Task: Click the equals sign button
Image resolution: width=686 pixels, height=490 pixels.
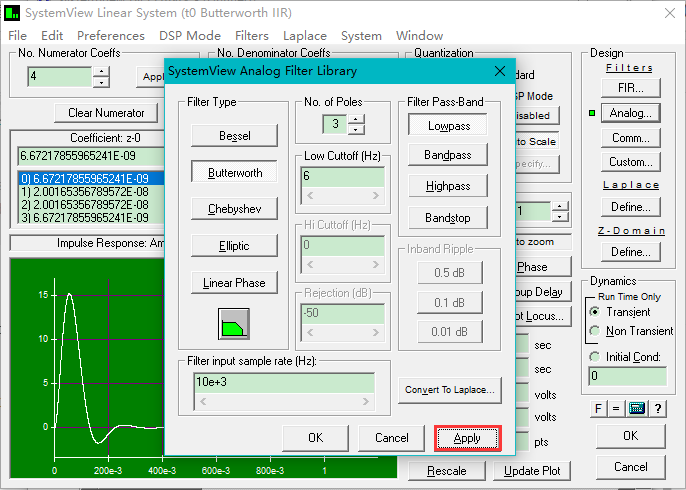Action: coord(616,409)
